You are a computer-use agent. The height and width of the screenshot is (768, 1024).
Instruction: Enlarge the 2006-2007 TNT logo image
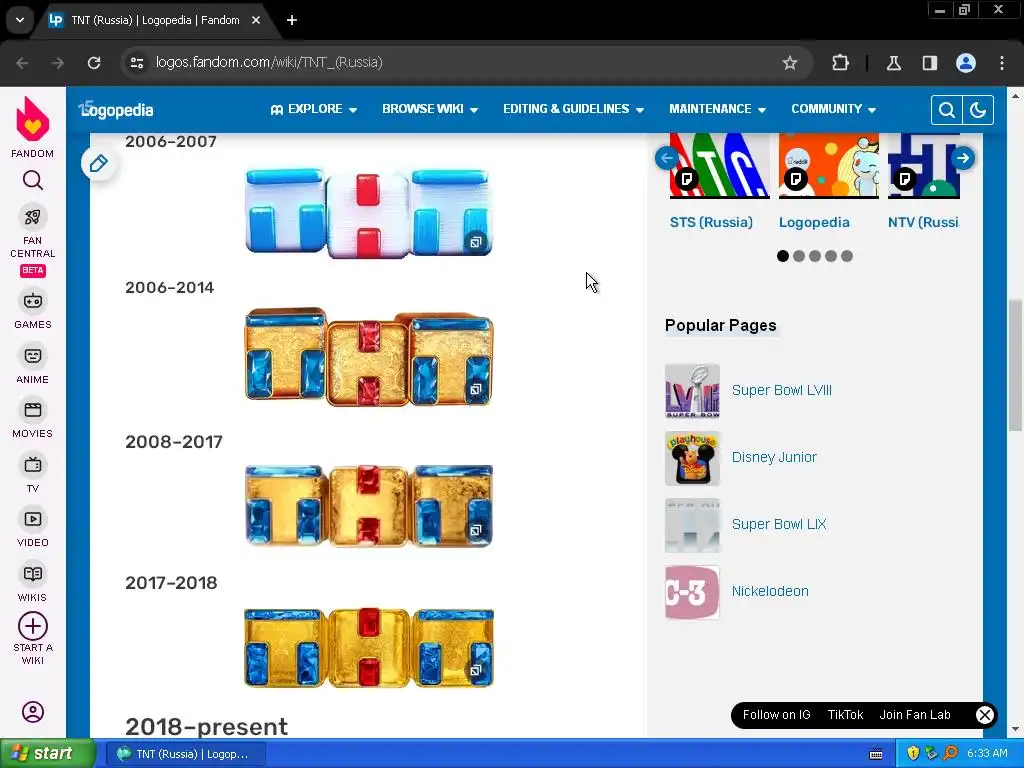pos(368,213)
